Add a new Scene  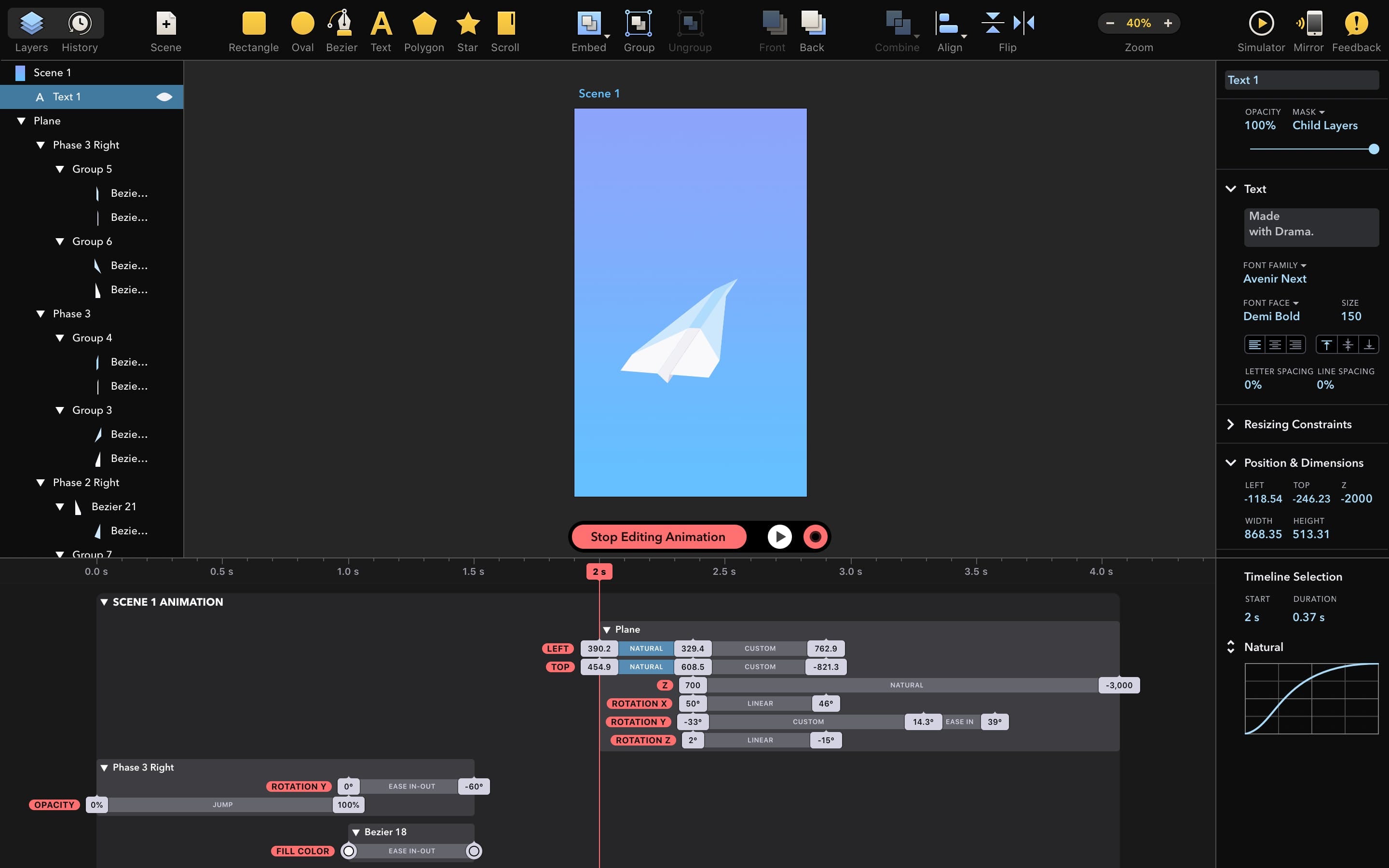[x=166, y=24]
